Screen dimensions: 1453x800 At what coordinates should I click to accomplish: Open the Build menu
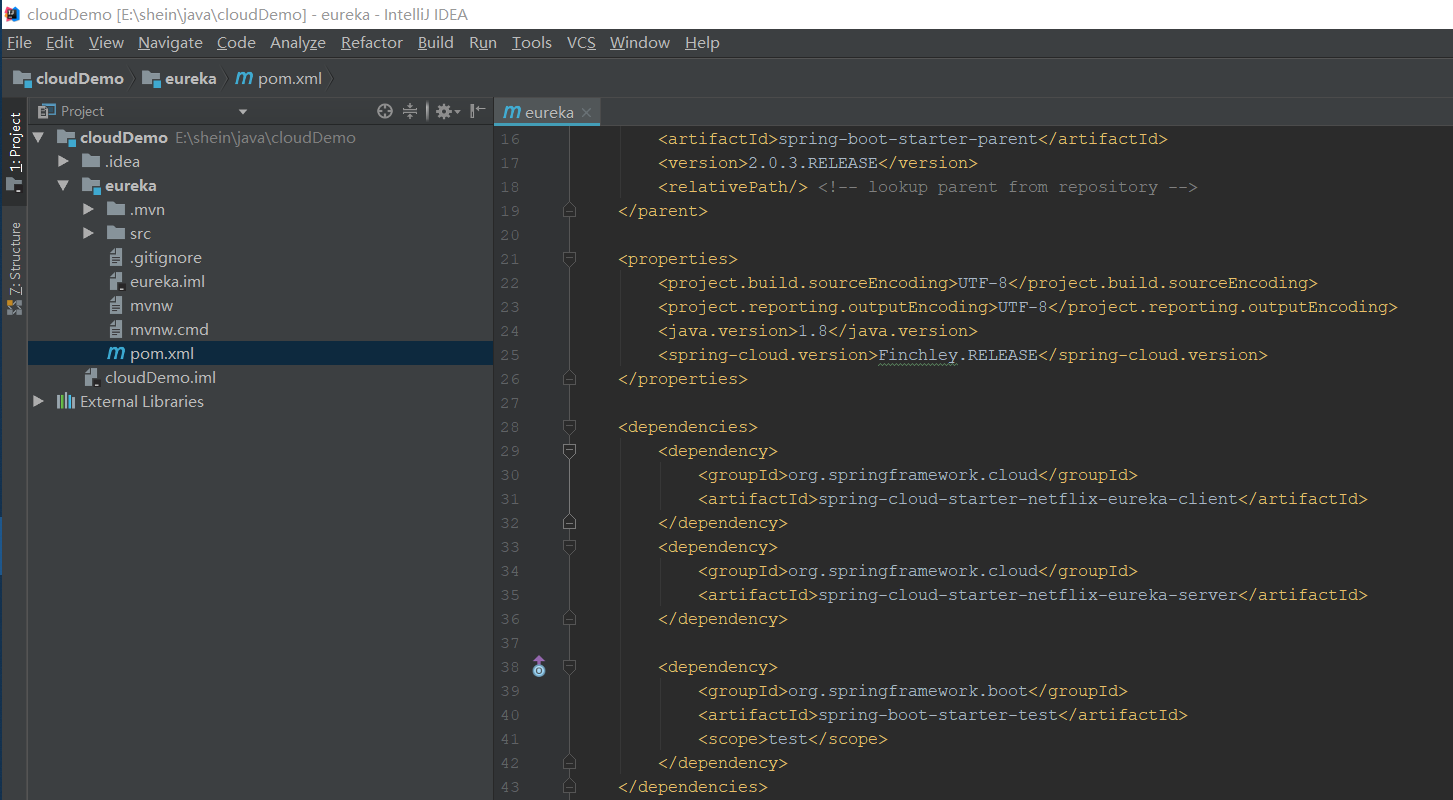pyautogui.click(x=436, y=42)
